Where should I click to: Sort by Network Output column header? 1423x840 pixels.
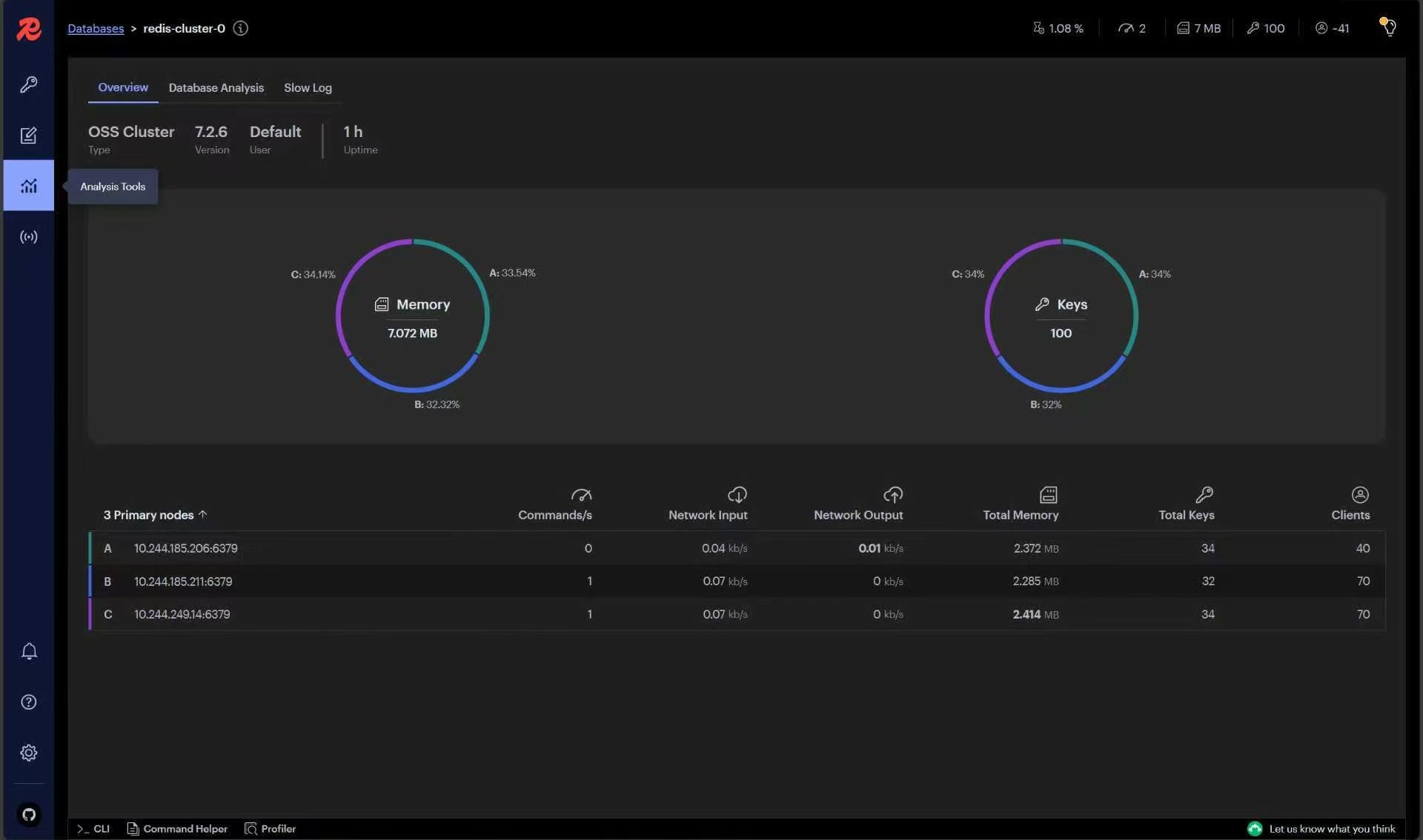click(x=858, y=515)
